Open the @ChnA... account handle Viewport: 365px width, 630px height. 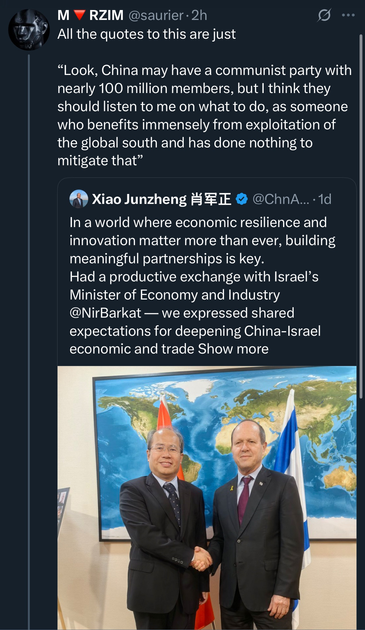281,199
